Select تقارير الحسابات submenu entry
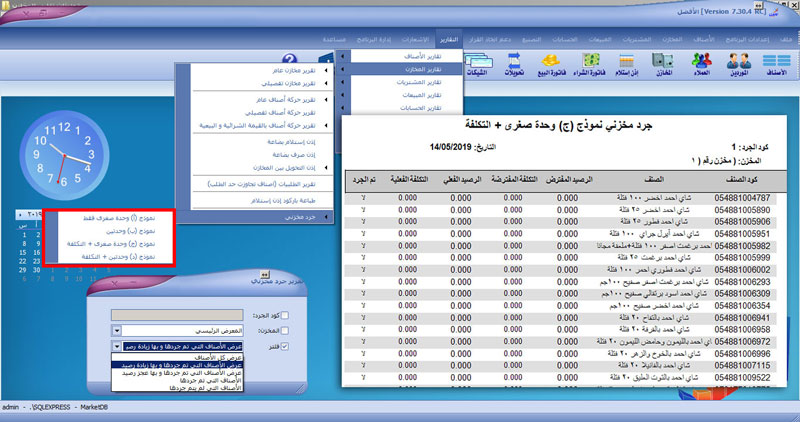This screenshot has width=800, height=422. pyautogui.click(x=401, y=108)
